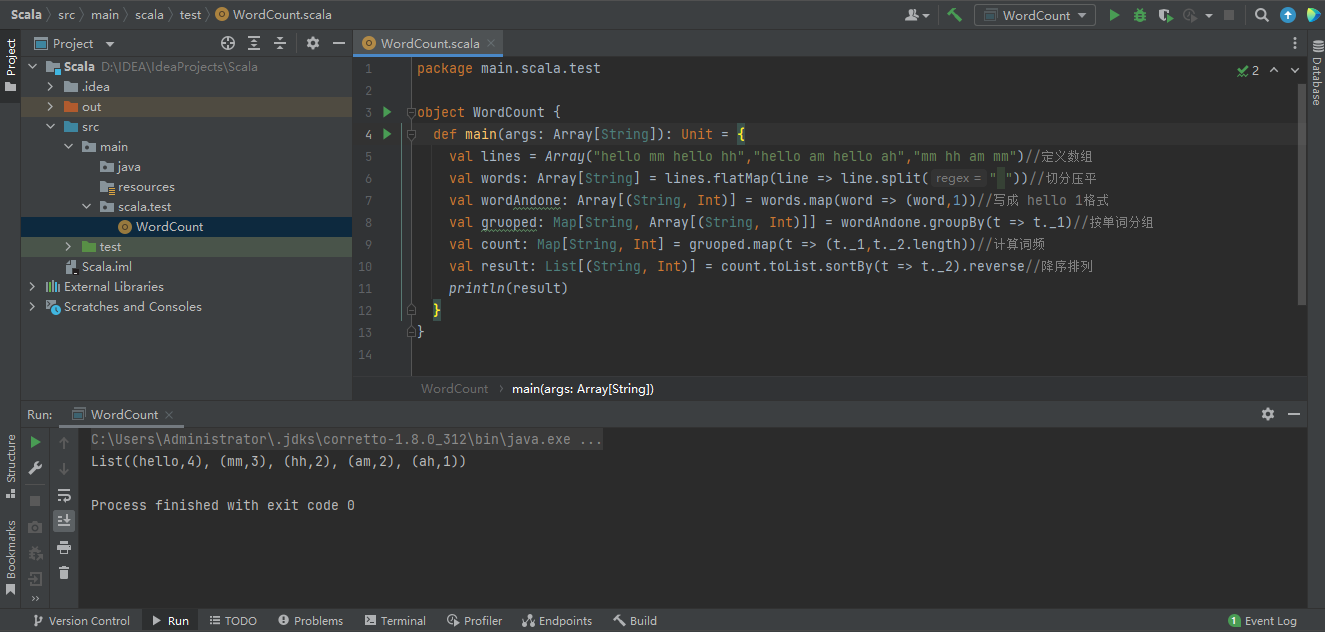Clear console output with the trash icon
This screenshot has width=1325, height=632.
[64, 573]
